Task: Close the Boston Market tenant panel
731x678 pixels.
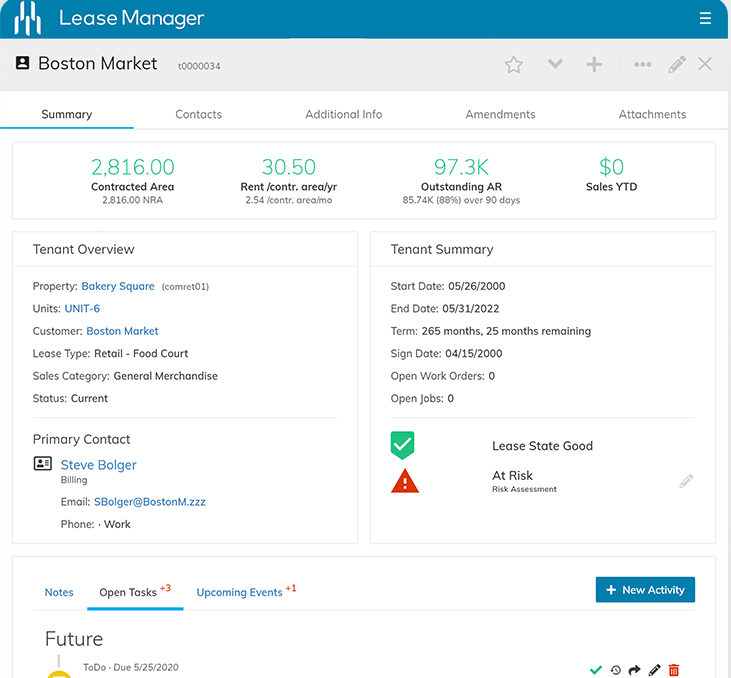Action: click(705, 64)
